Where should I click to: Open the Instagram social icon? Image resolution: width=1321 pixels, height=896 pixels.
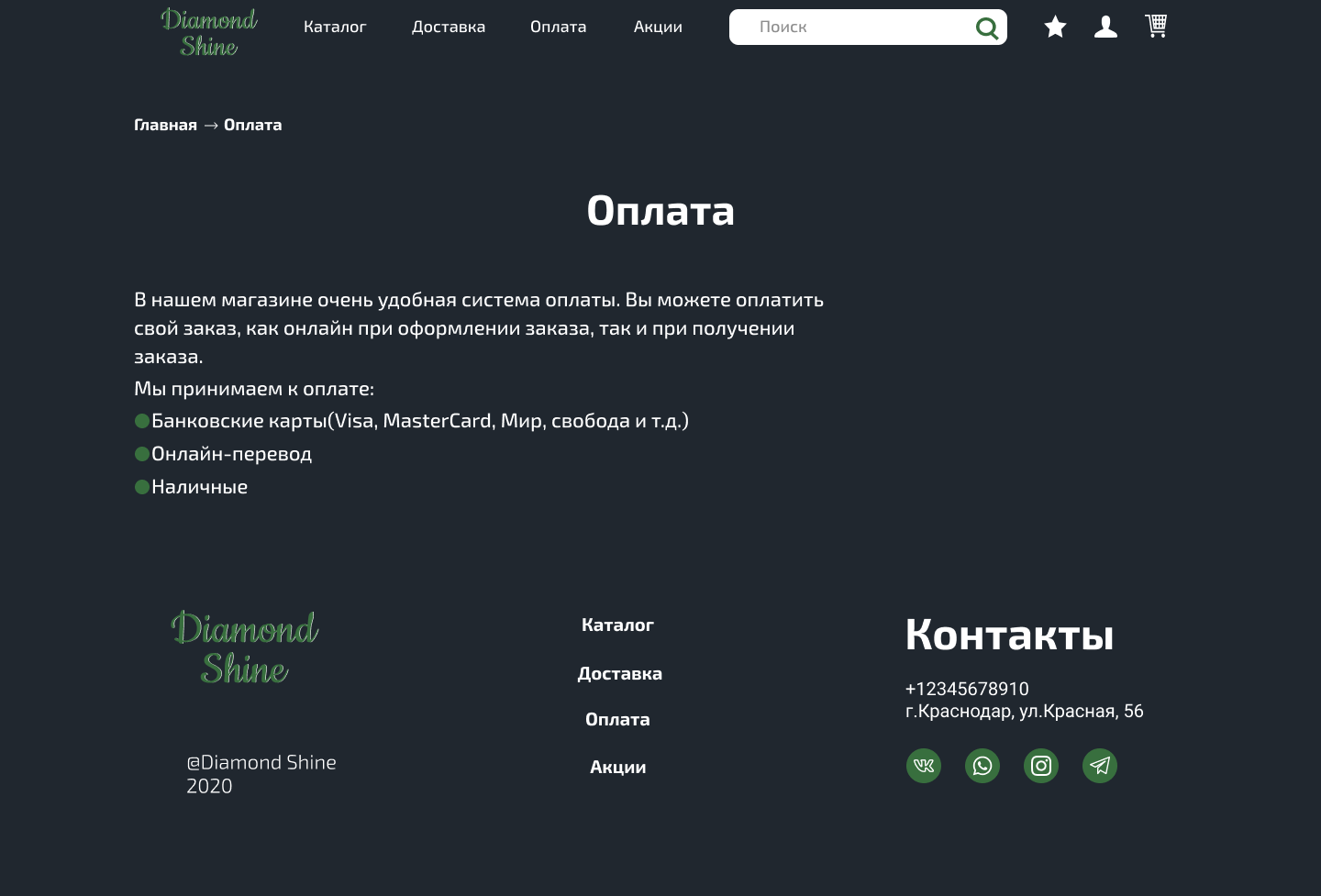1041,766
